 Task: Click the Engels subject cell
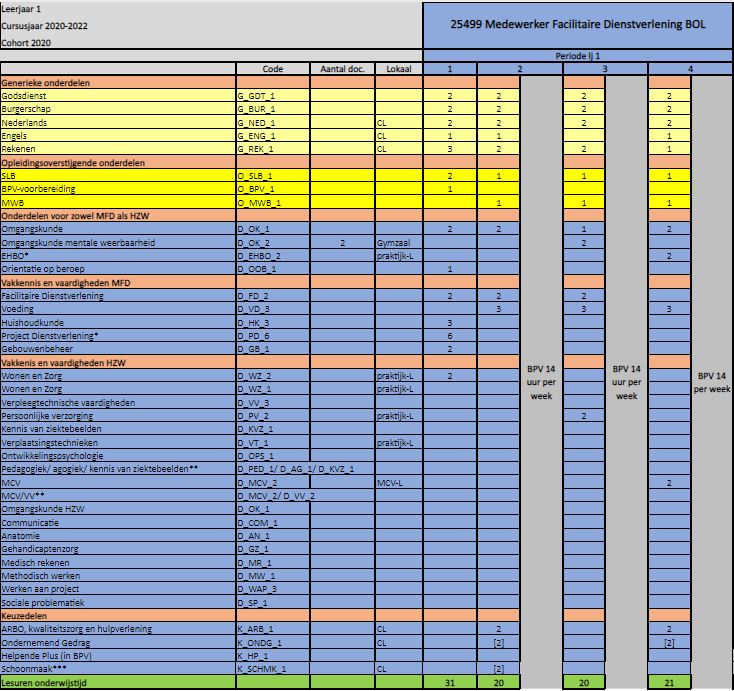[118, 136]
